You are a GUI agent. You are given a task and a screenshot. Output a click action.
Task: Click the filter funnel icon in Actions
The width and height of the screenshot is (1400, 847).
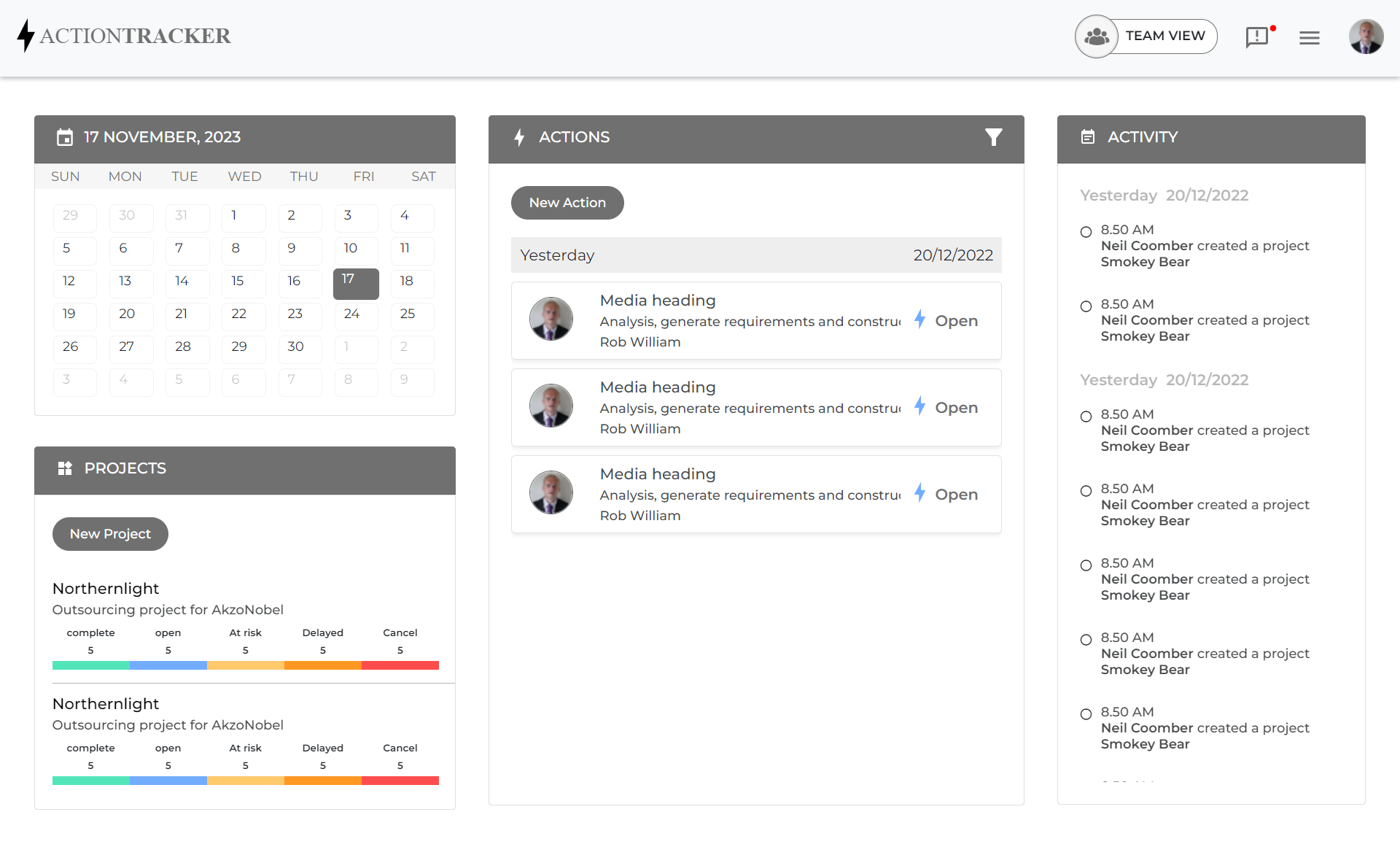(994, 137)
